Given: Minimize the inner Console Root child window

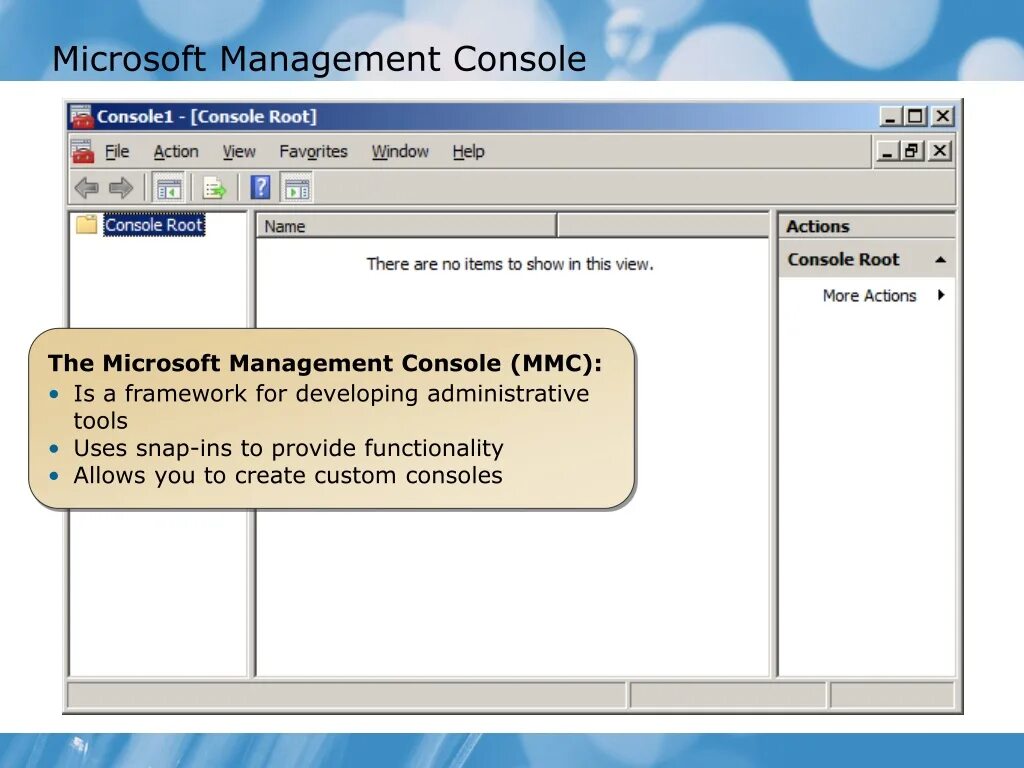Looking at the screenshot, I should pos(886,152).
